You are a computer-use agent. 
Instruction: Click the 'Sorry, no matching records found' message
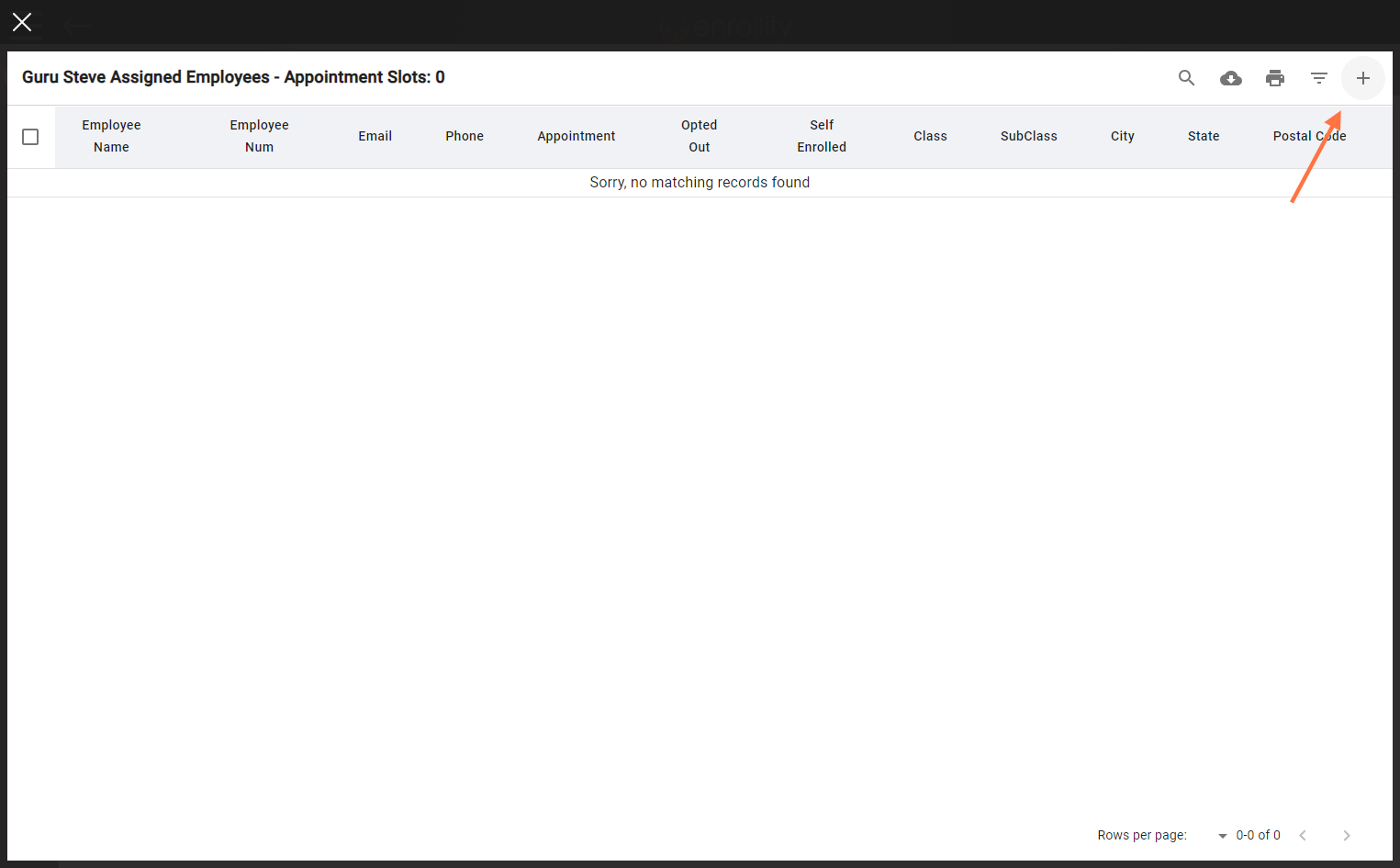(x=700, y=183)
